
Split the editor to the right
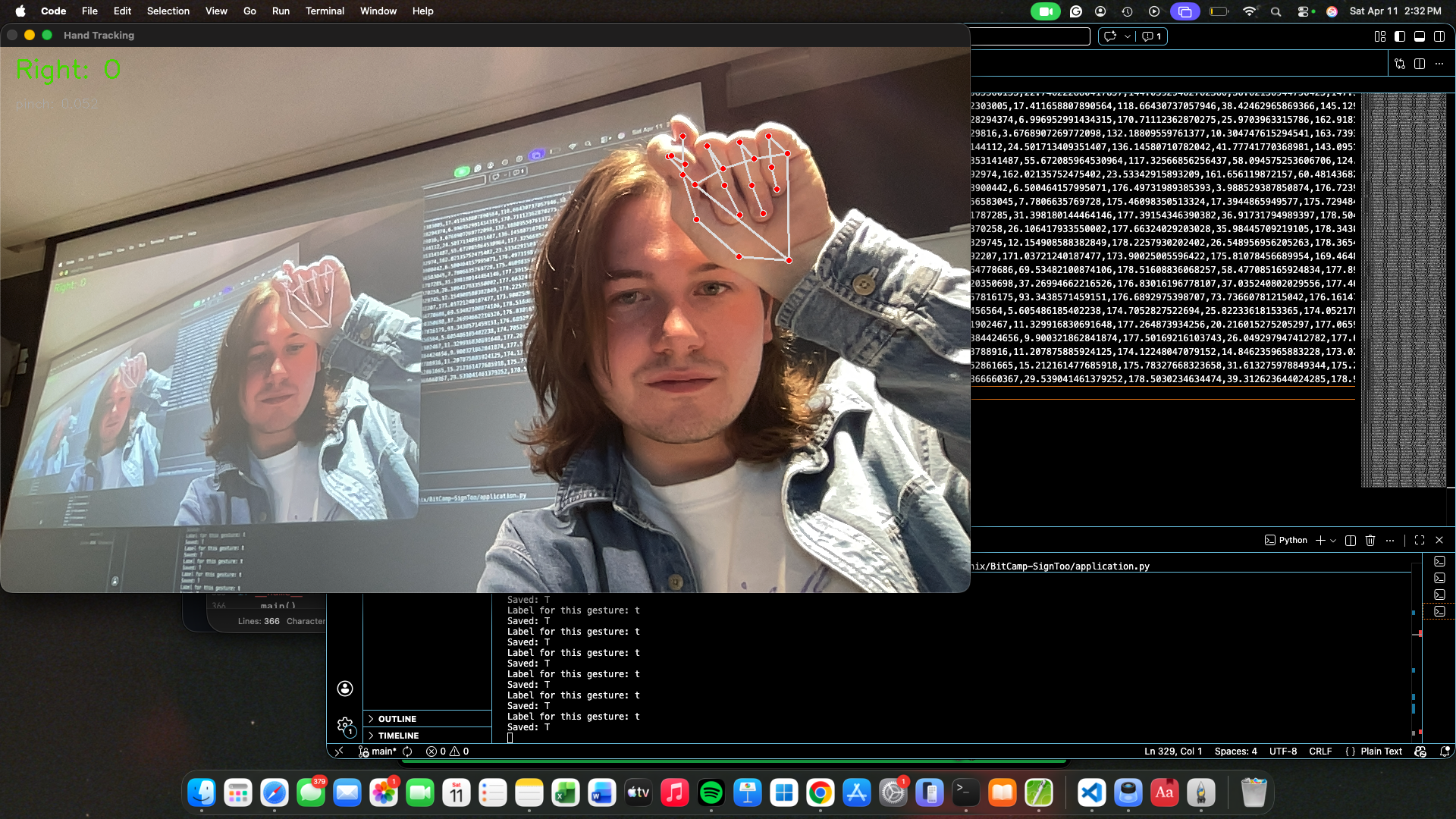click(x=1420, y=64)
